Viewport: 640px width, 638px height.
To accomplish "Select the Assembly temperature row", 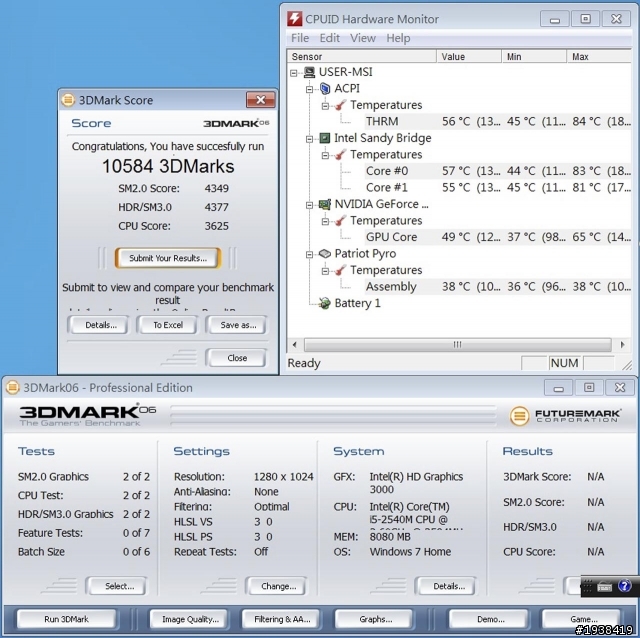I will click(x=498, y=287).
